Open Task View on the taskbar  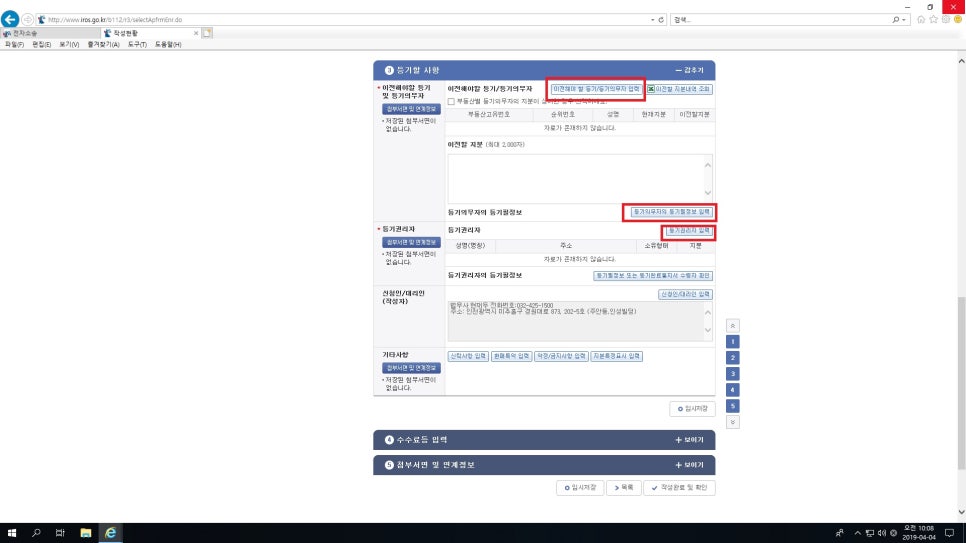click(60, 533)
